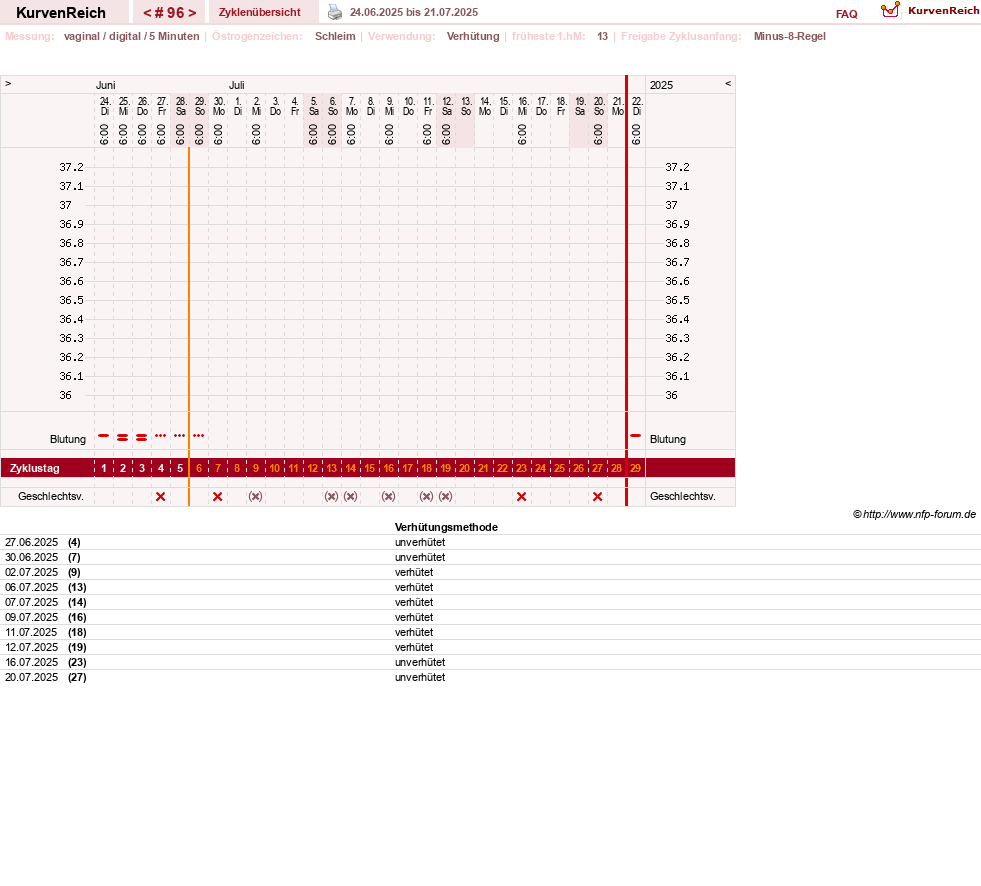Click cycle number #96 in header
Image resolution: width=981 pixels, height=886 pixels.
pyautogui.click(x=170, y=13)
